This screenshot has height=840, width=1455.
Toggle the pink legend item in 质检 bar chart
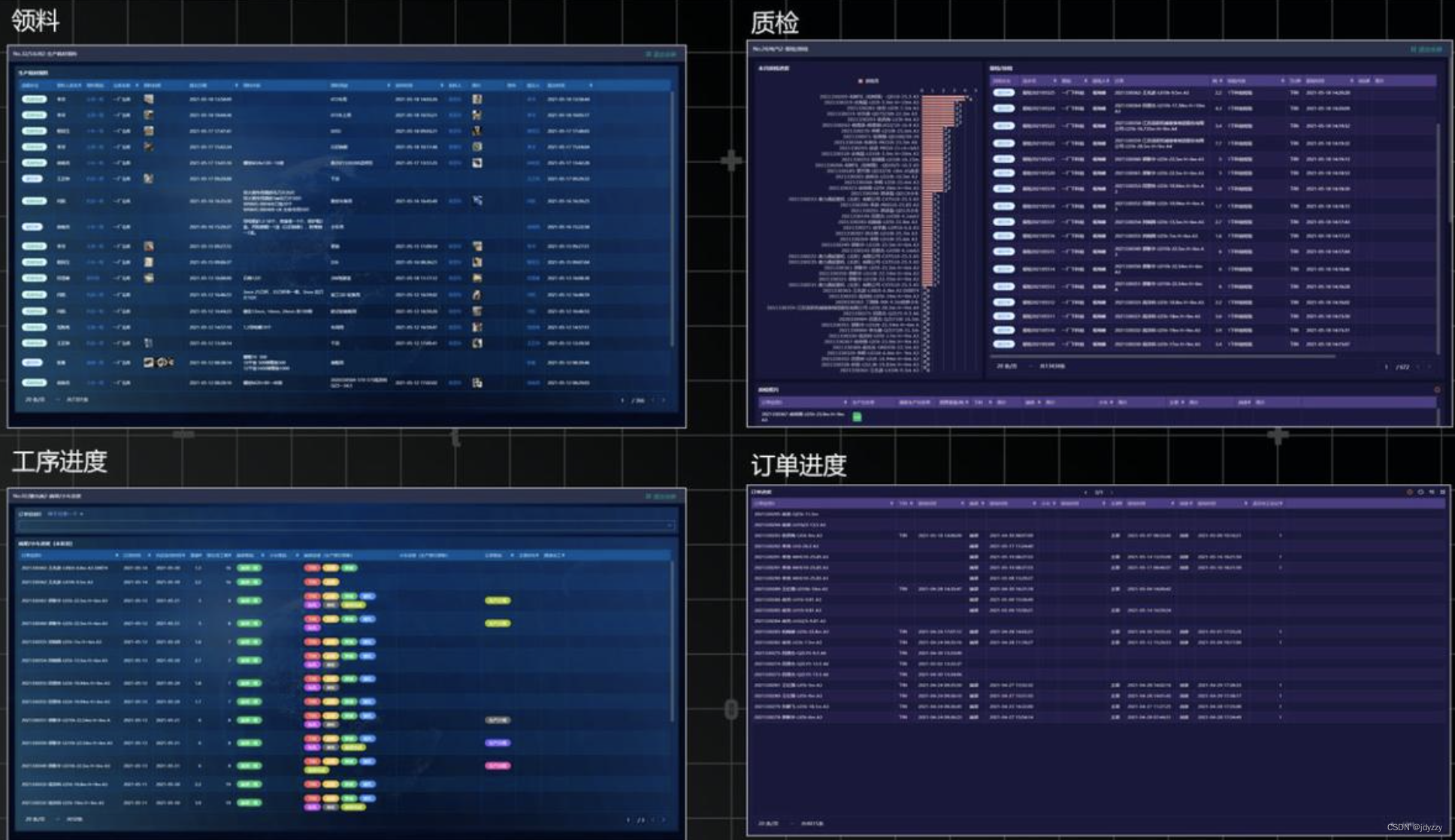pyautogui.click(x=866, y=80)
